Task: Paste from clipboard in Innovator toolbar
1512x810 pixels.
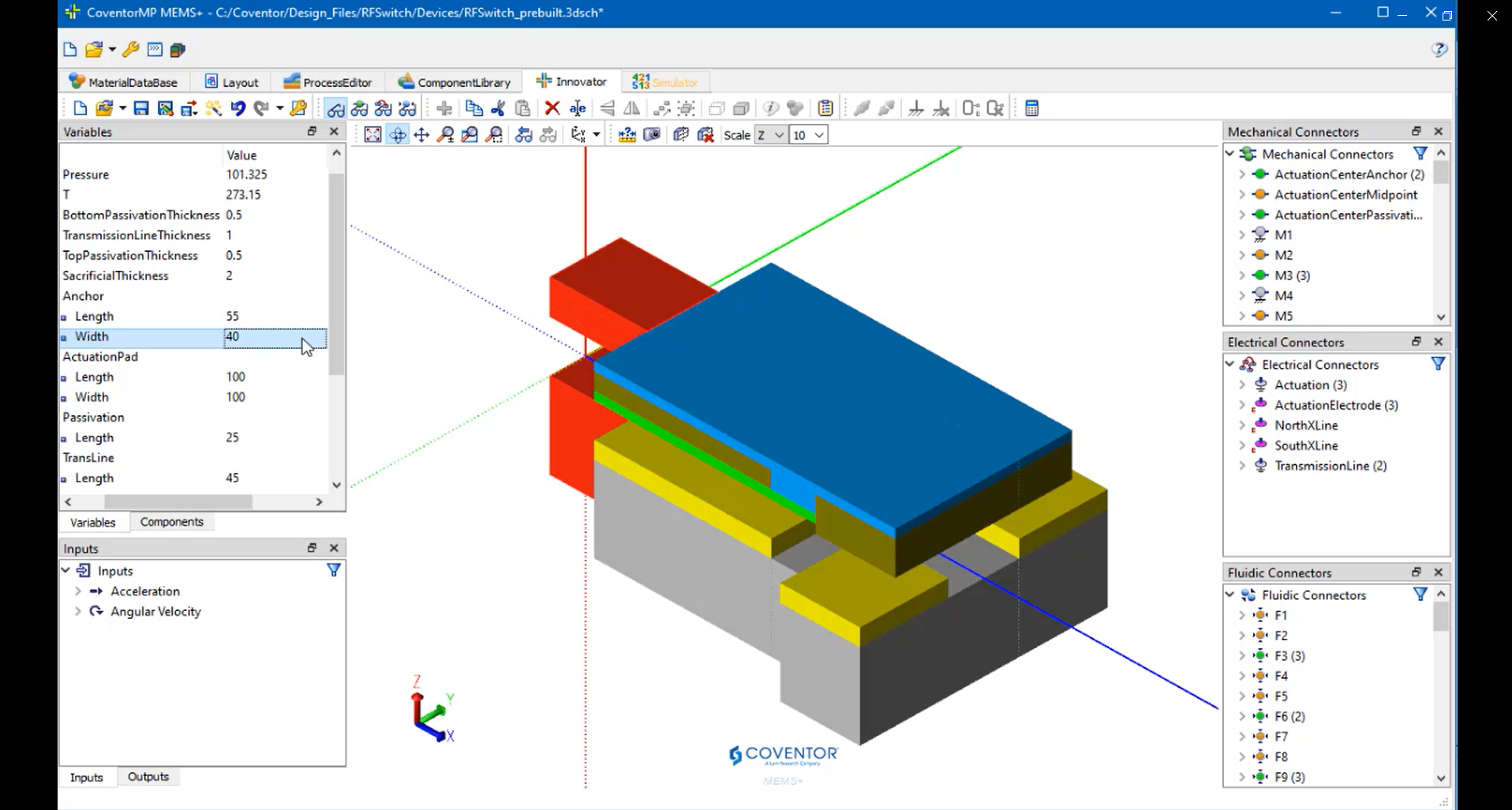Action: (522, 108)
